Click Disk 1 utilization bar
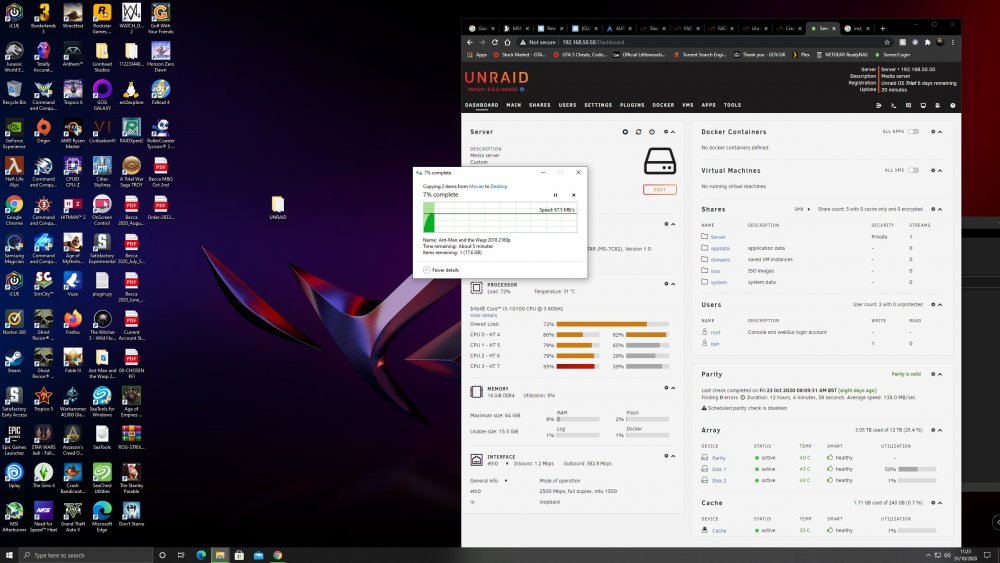This screenshot has height=563, width=1000. [x=917, y=469]
